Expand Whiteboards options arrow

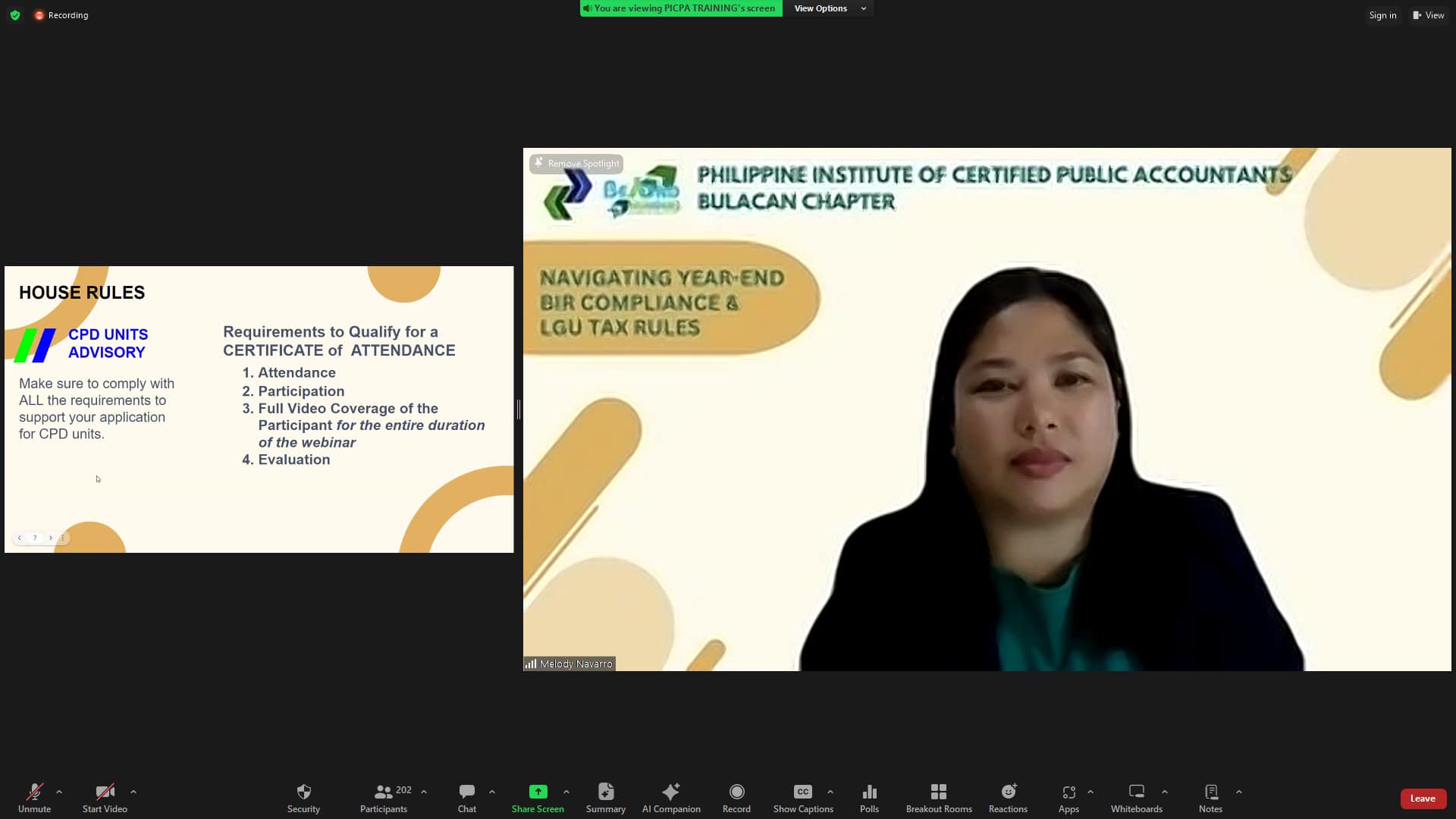1165,792
